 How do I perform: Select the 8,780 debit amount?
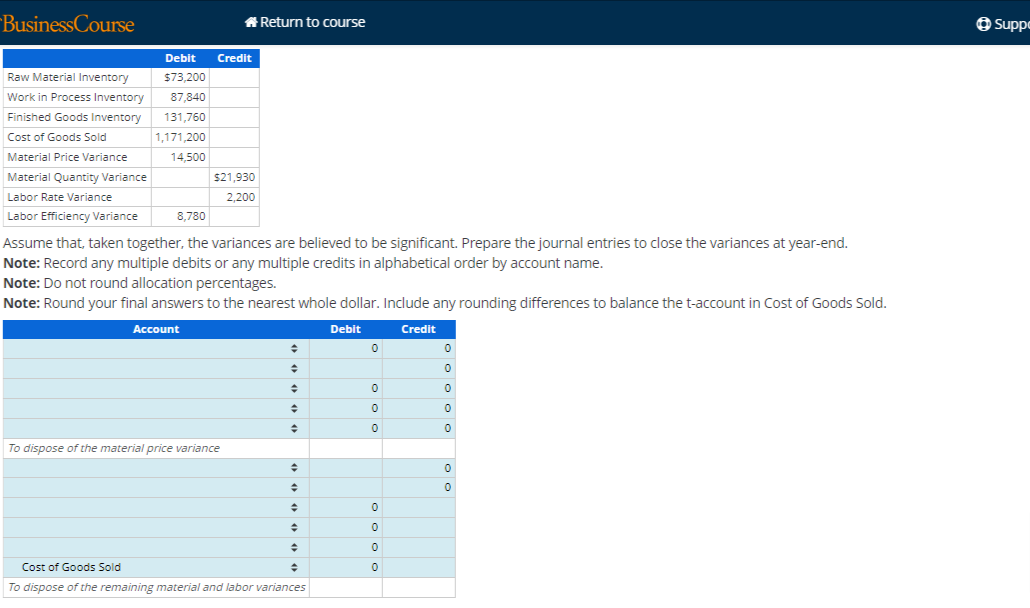coord(191,216)
